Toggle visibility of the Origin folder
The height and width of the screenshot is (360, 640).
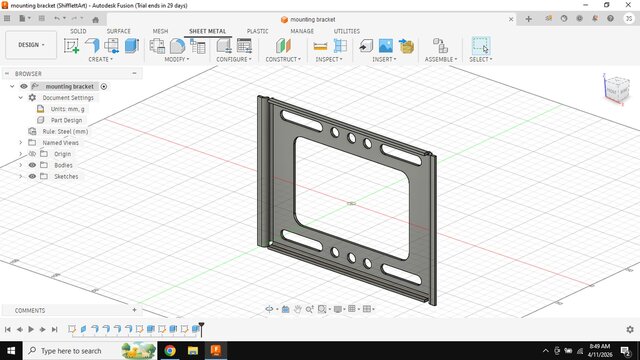[x=32, y=154]
